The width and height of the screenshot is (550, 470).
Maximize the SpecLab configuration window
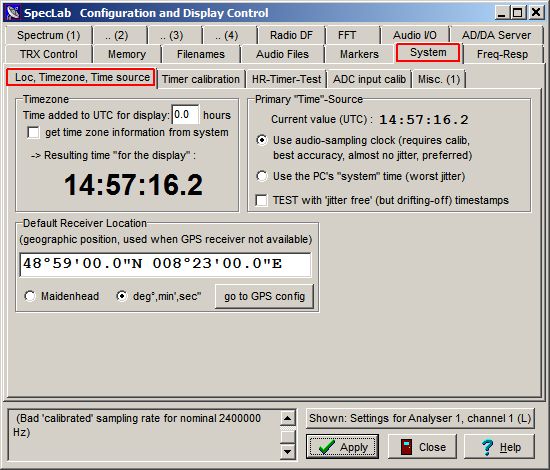coord(518,13)
